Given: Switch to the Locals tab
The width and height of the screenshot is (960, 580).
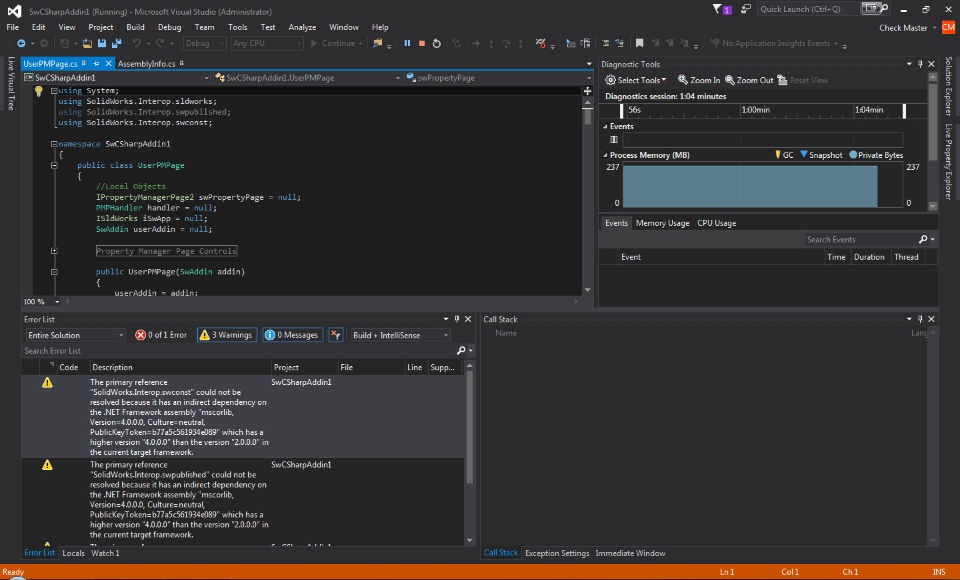Looking at the screenshot, I should pos(73,553).
